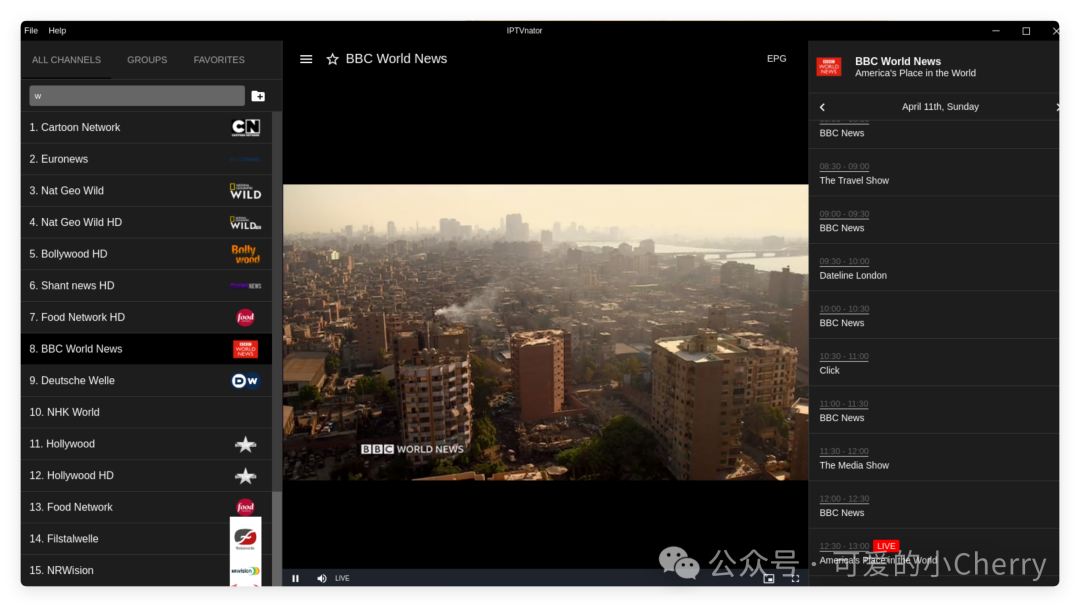Viewport: 1080px width, 607px height.
Task: Click the video playback area
Action: click(546, 332)
